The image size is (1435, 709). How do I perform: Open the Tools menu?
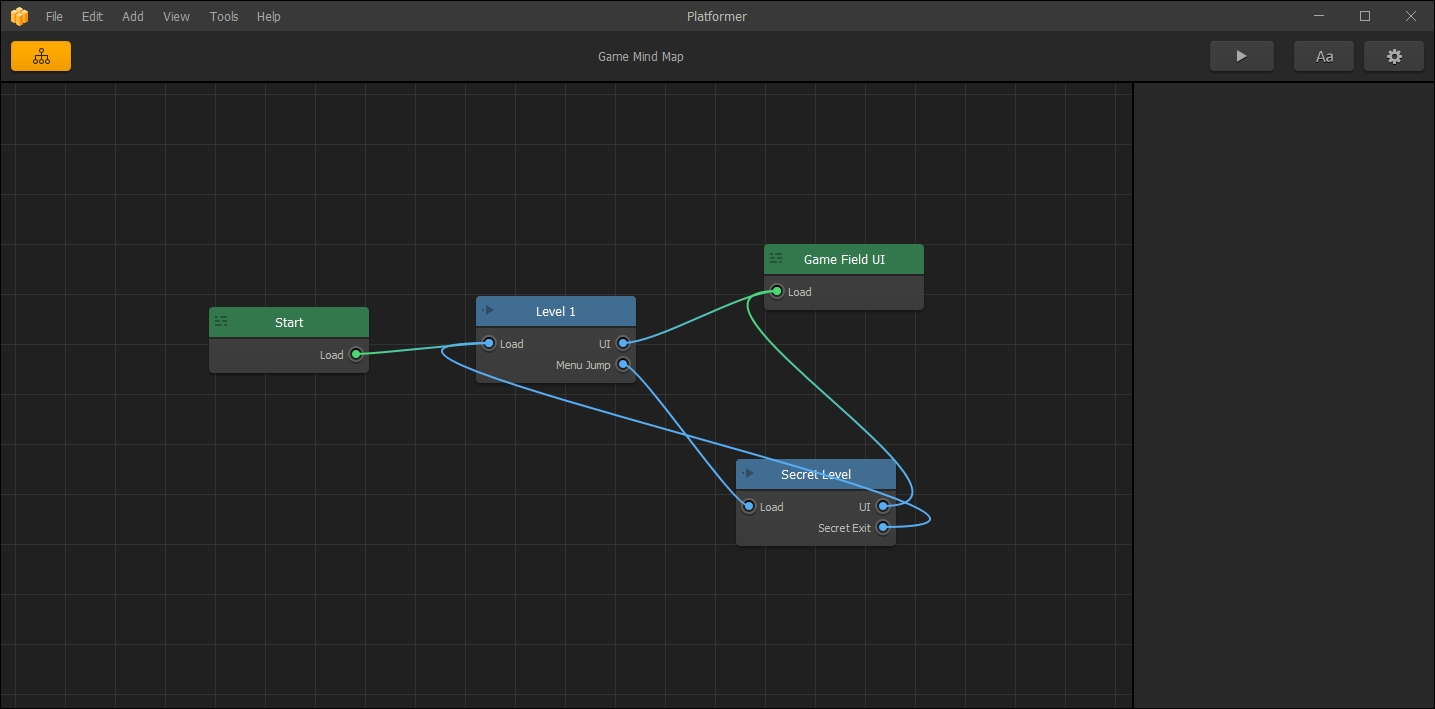224,16
